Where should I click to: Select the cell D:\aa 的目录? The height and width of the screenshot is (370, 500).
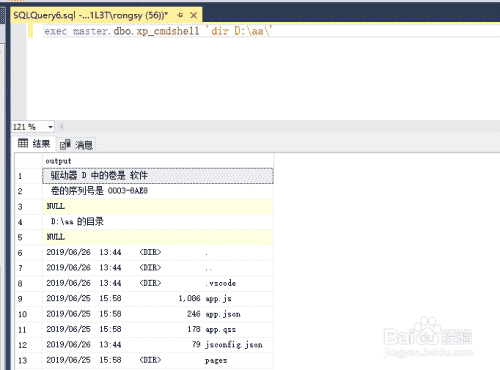coord(158,222)
